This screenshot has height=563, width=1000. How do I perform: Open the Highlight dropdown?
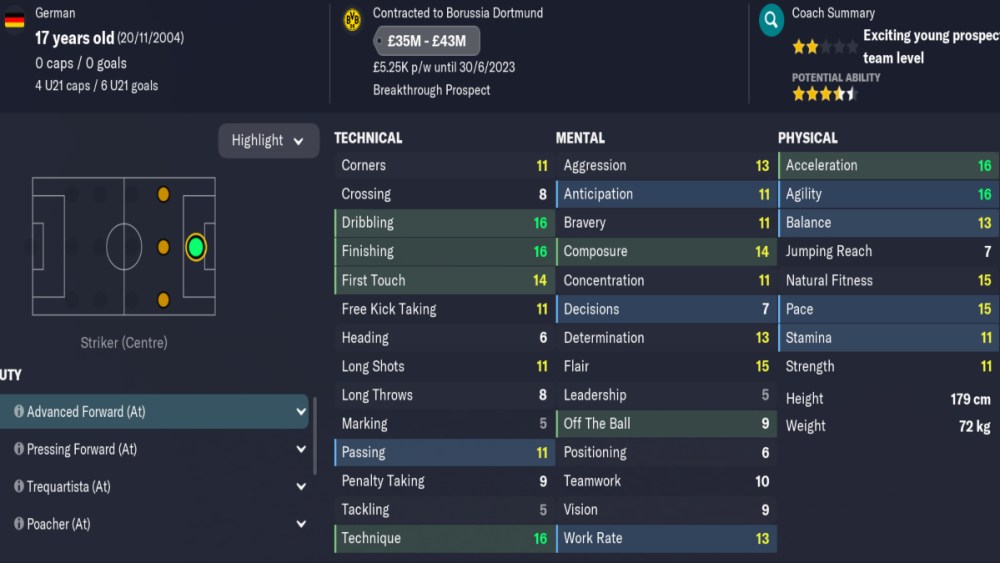[268, 141]
